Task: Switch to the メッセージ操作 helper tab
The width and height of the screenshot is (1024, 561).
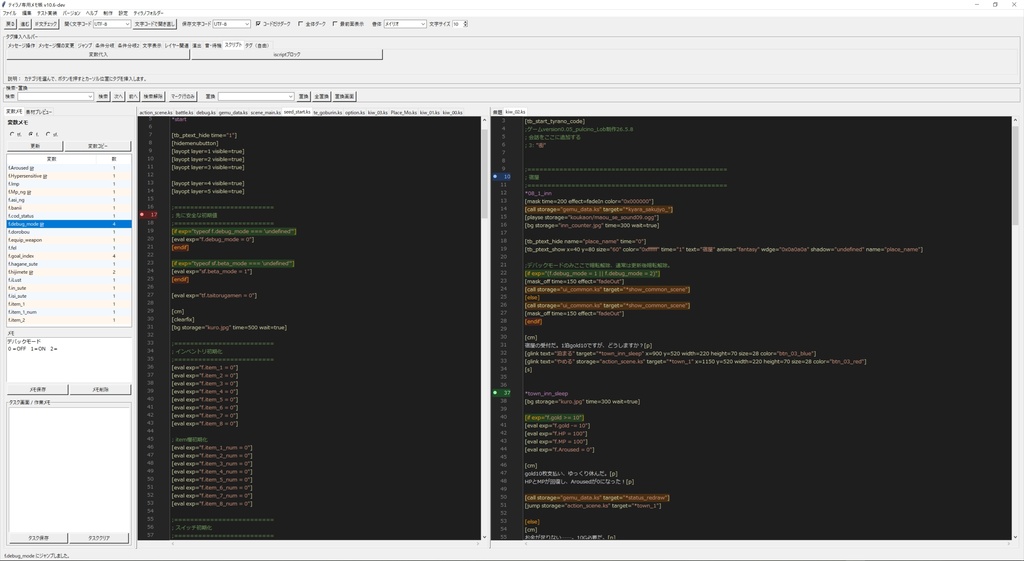Action: 21,46
